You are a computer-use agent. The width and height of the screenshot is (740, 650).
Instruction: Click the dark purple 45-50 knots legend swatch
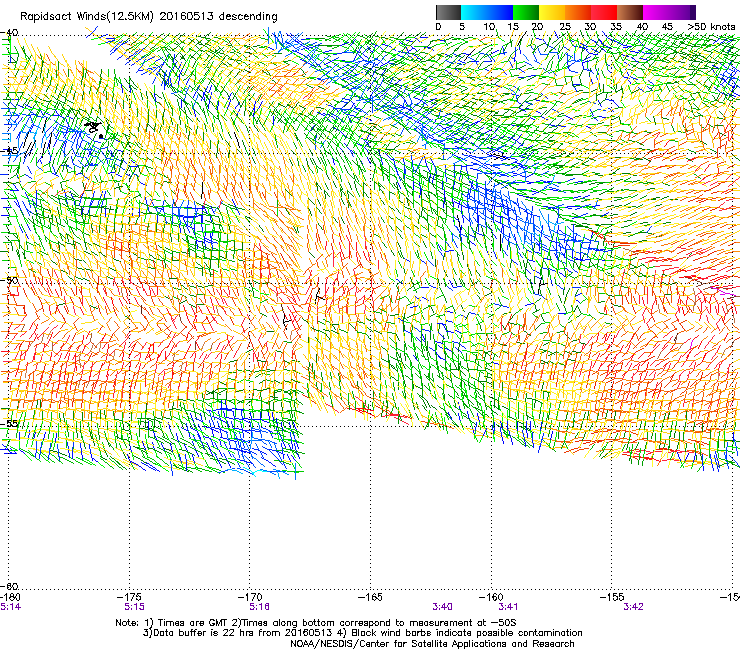[x=682, y=12]
